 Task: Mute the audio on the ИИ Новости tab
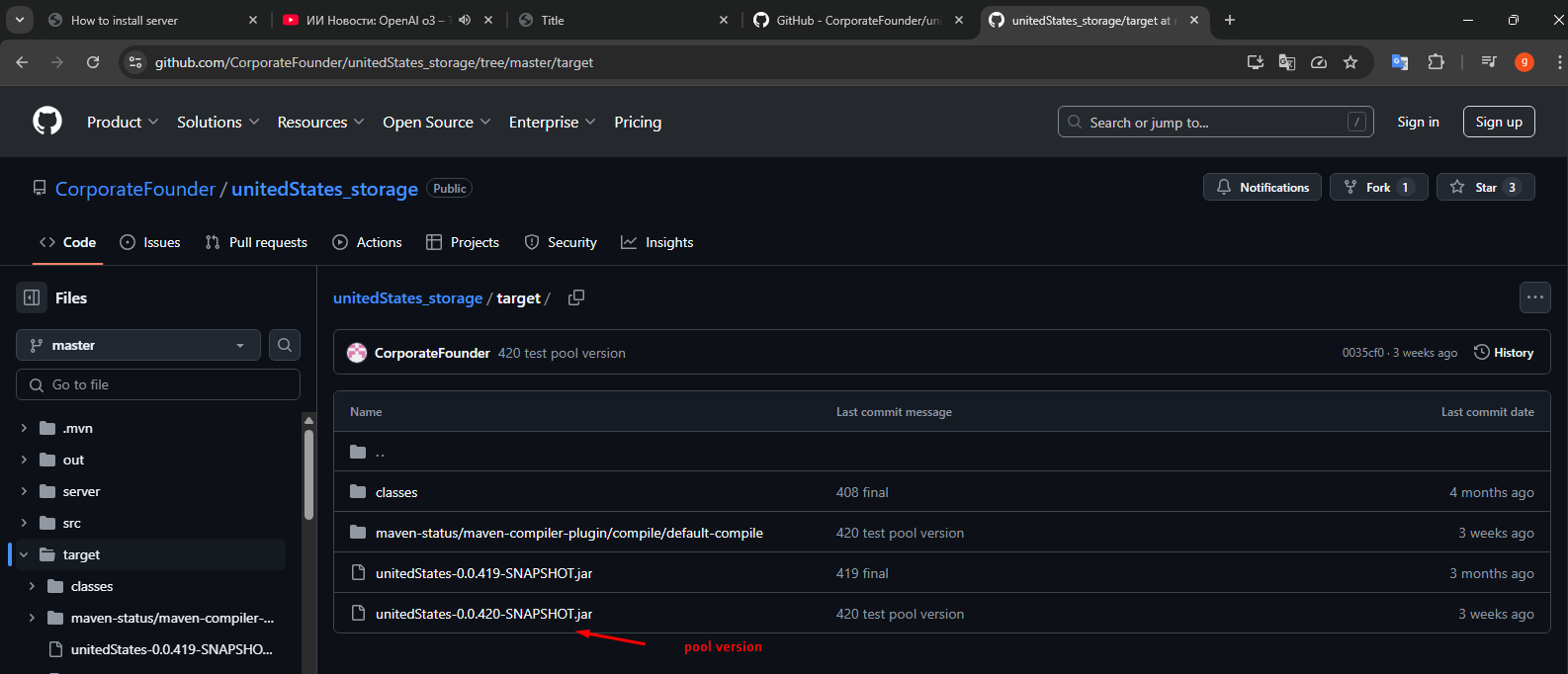465,20
